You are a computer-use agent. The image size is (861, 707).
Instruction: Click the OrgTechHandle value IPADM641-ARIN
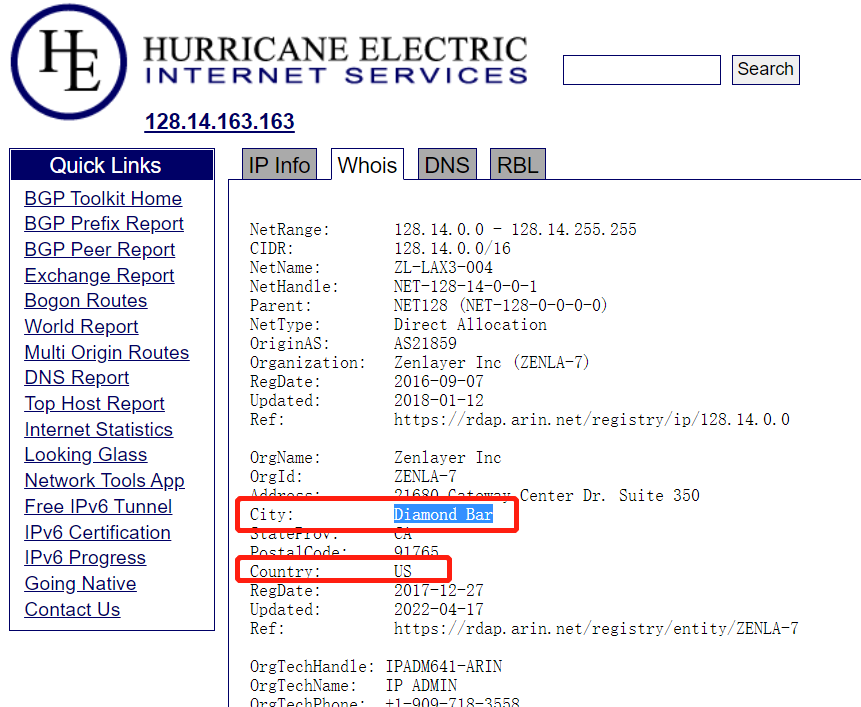pyautogui.click(x=444, y=666)
